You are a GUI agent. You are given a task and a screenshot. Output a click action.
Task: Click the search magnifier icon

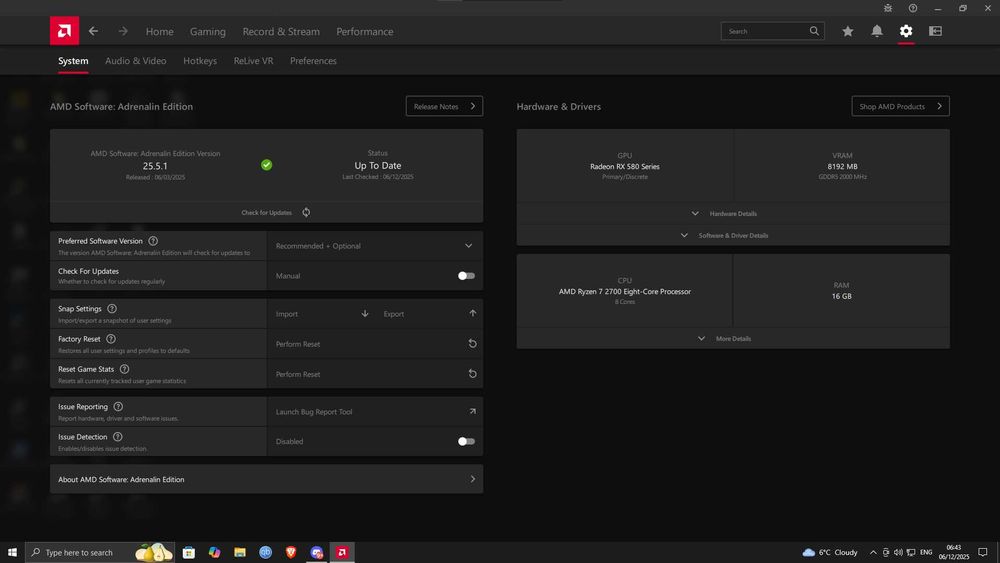click(814, 31)
